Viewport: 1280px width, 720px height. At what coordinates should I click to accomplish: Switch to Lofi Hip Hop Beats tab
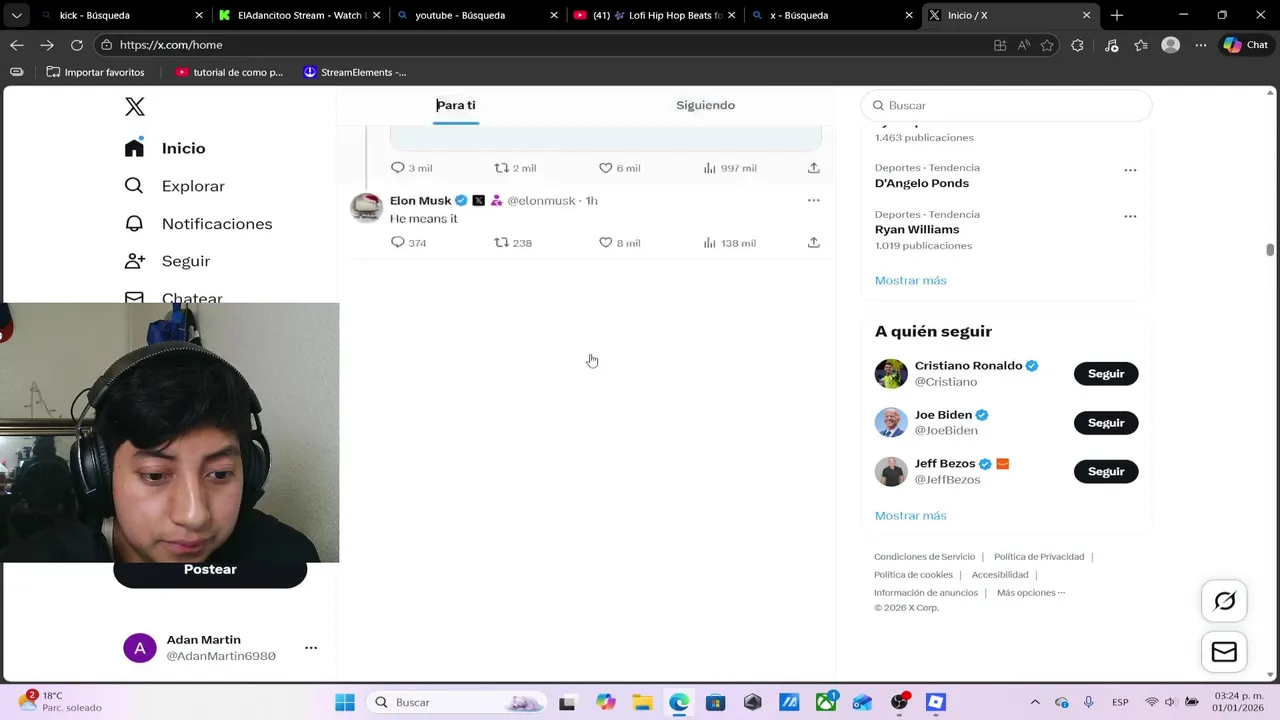coord(654,15)
